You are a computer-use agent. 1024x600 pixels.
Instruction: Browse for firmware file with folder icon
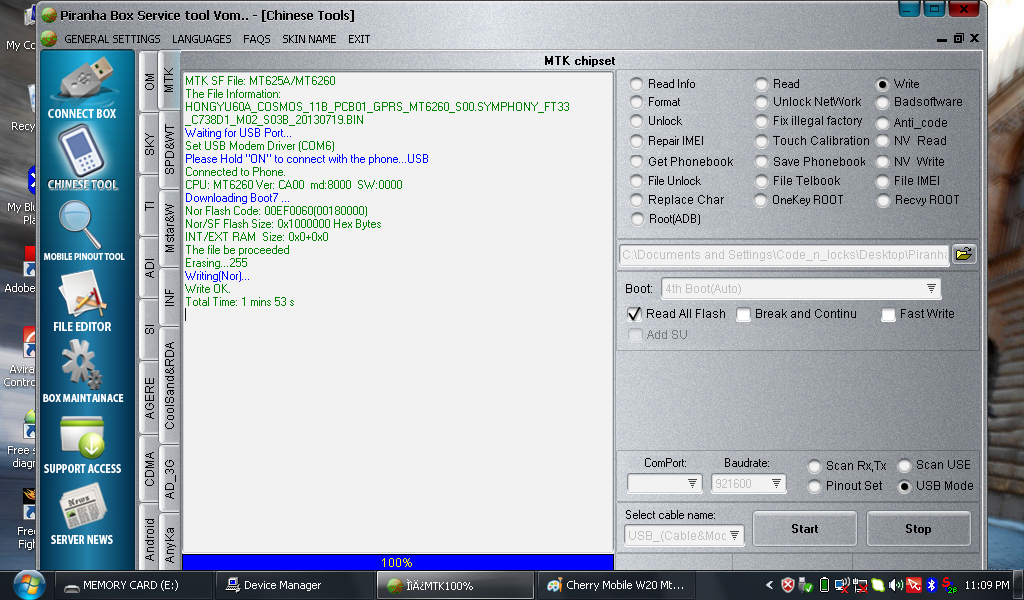[963, 254]
